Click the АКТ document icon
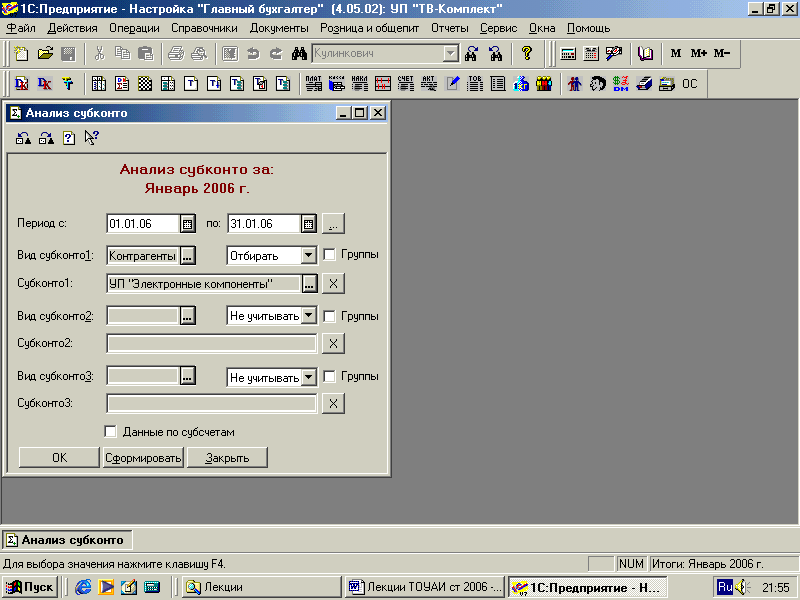The width and height of the screenshot is (800, 600). [429, 84]
